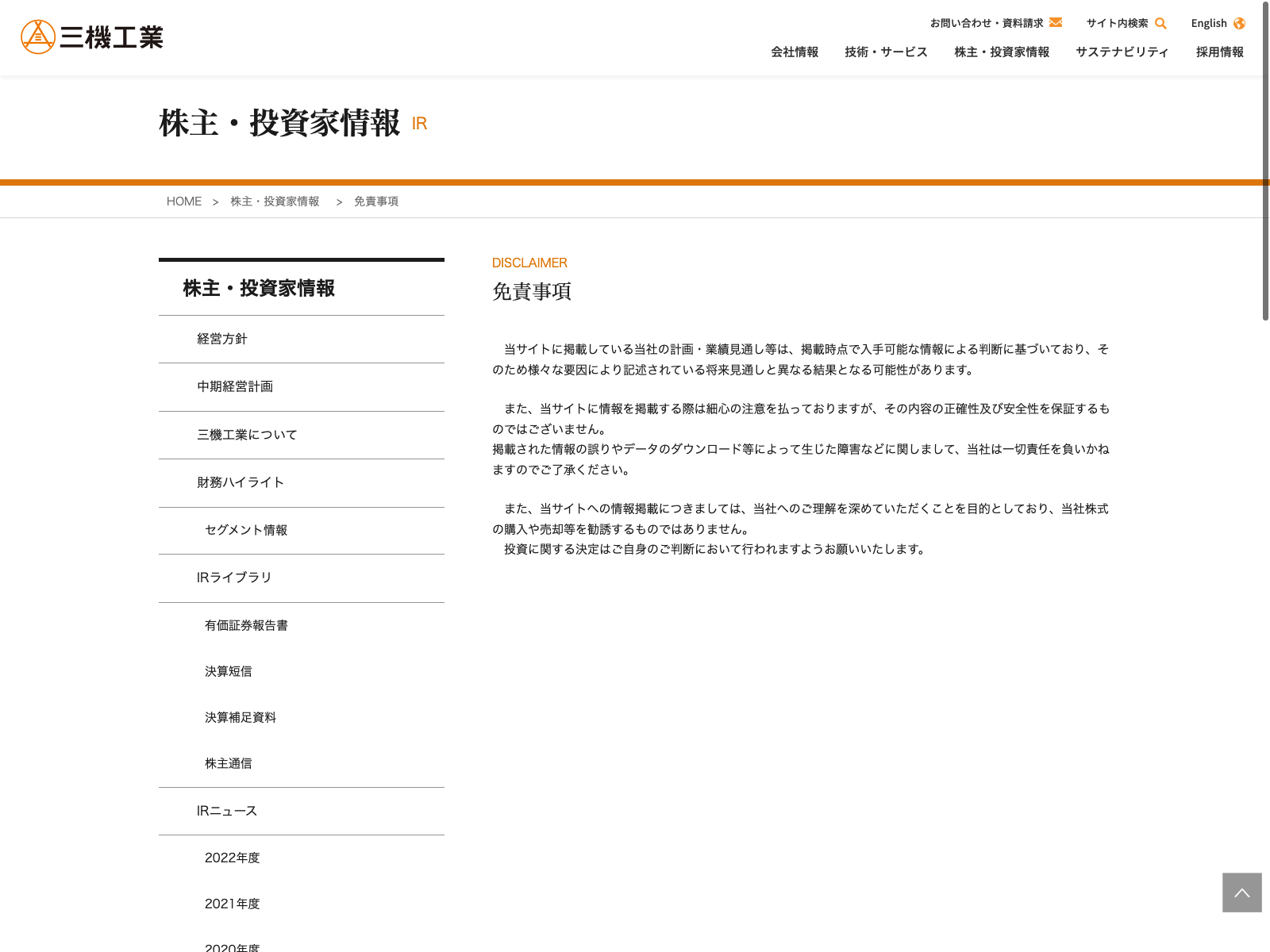1270x952 pixels.
Task: Open the サステナビリティ menu
Action: pyautogui.click(x=1122, y=52)
